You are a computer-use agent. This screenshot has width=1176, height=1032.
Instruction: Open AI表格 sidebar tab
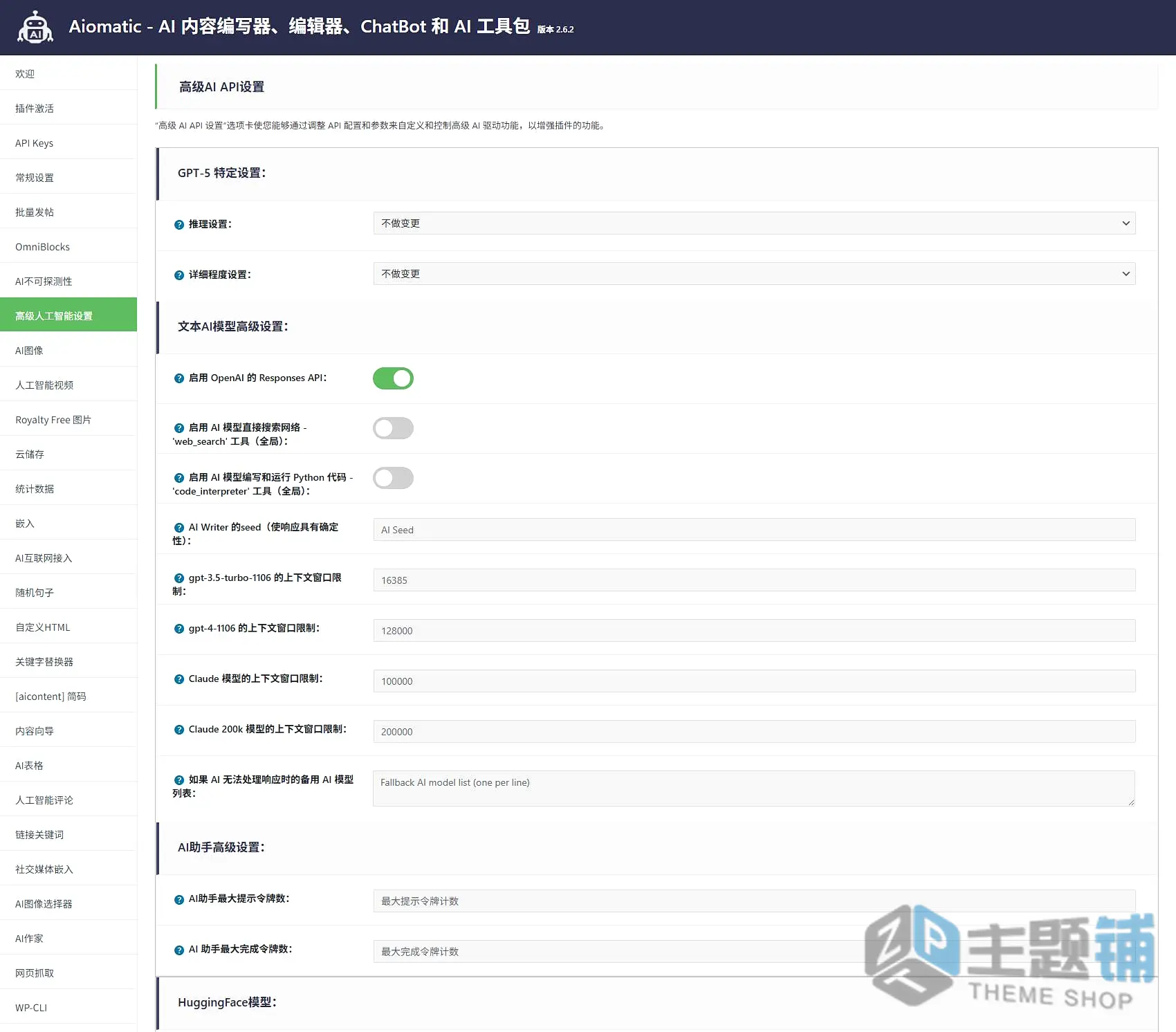(x=68, y=765)
